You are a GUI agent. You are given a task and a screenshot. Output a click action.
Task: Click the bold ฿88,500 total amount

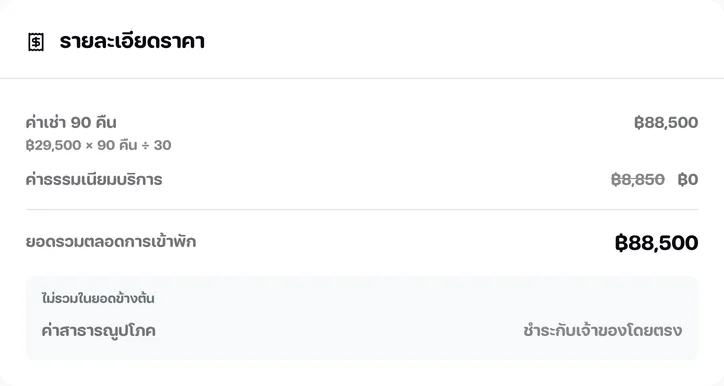(x=656, y=243)
